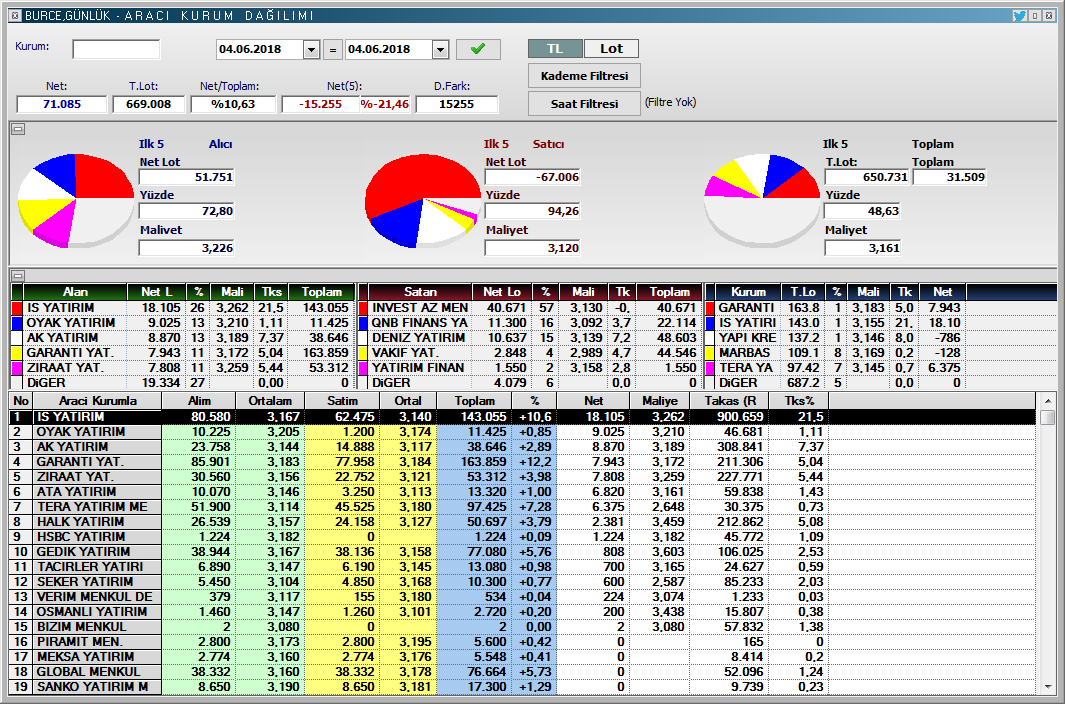Click the blue swatch beside QNB FINANS YA

coord(363,323)
